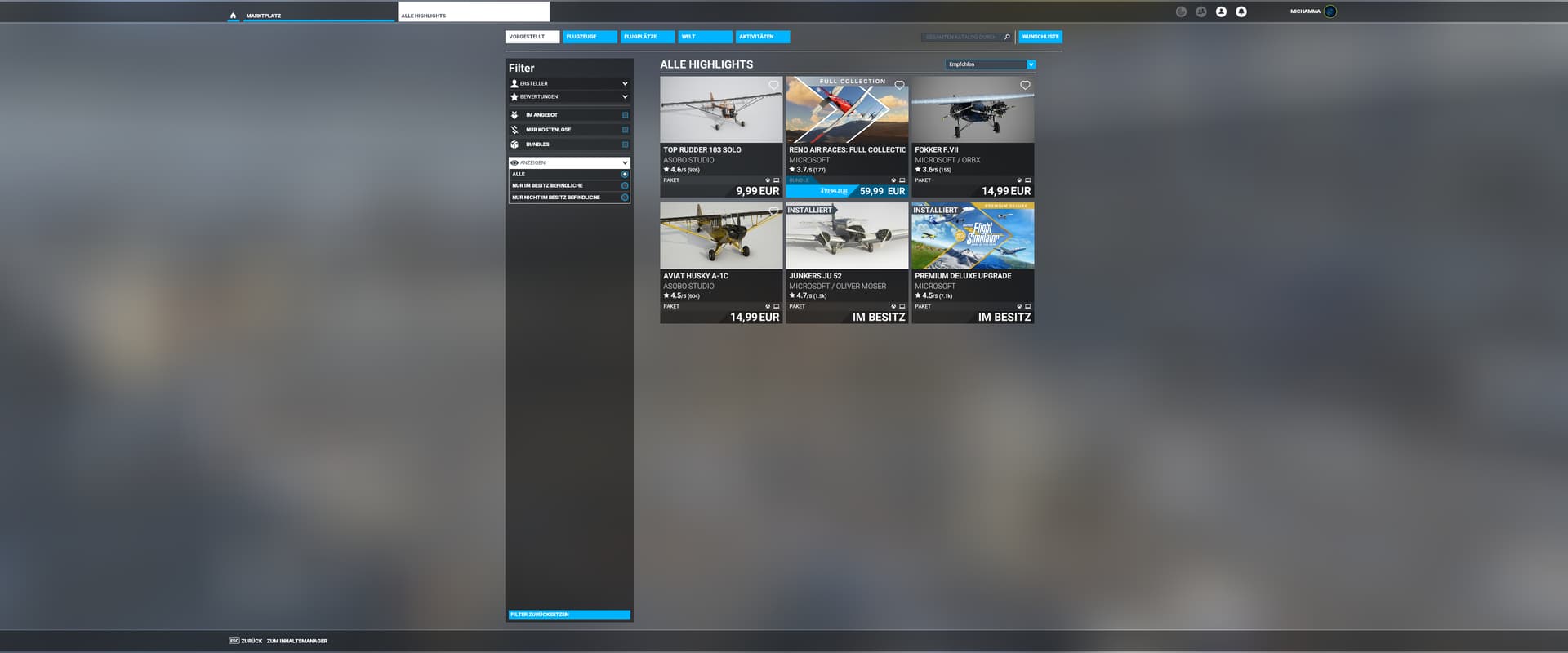Enable the Nur Kostenlose checkbox
1568x653 pixels.
(626, 130)
